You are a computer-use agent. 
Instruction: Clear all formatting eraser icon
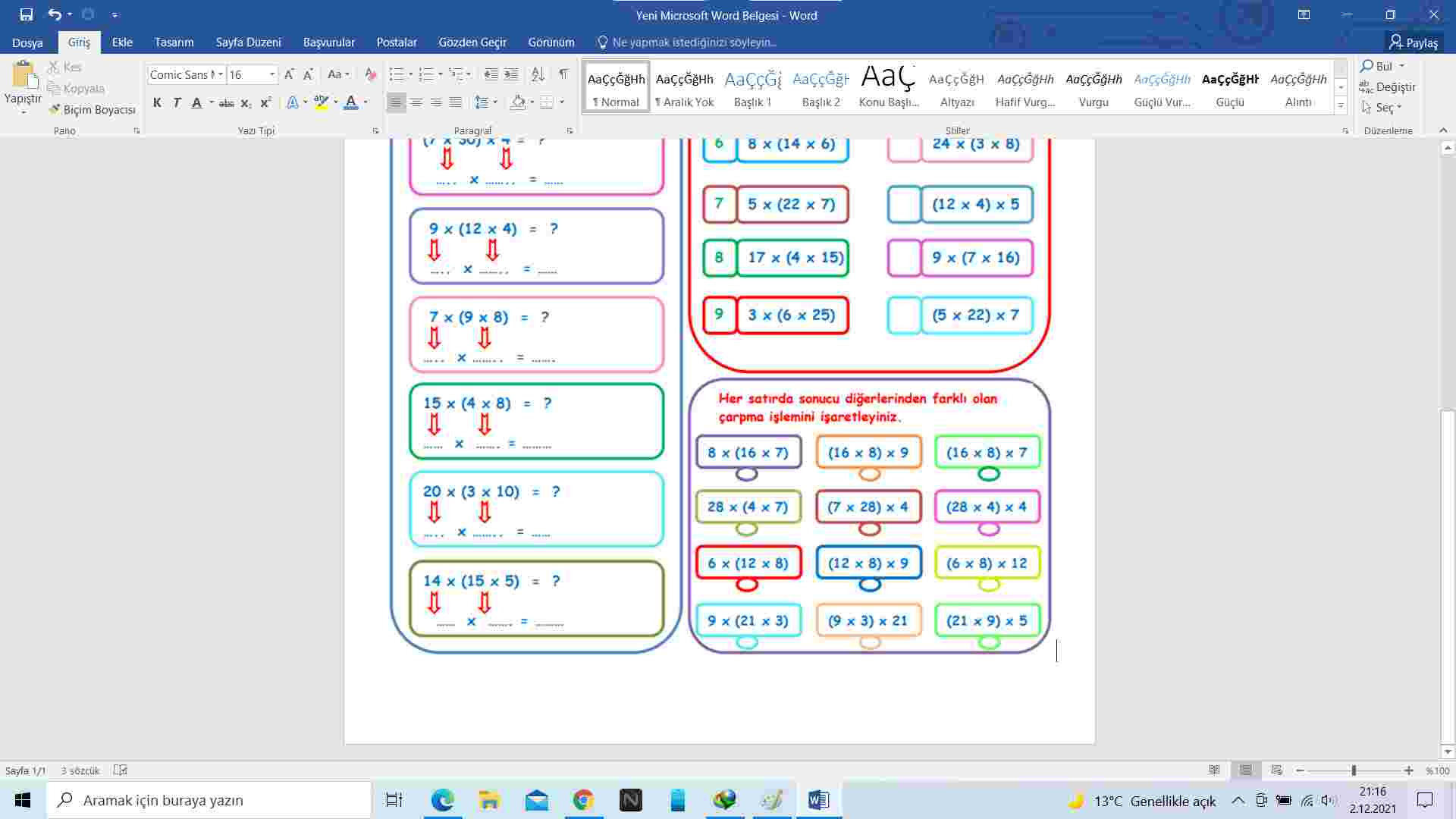370,74
